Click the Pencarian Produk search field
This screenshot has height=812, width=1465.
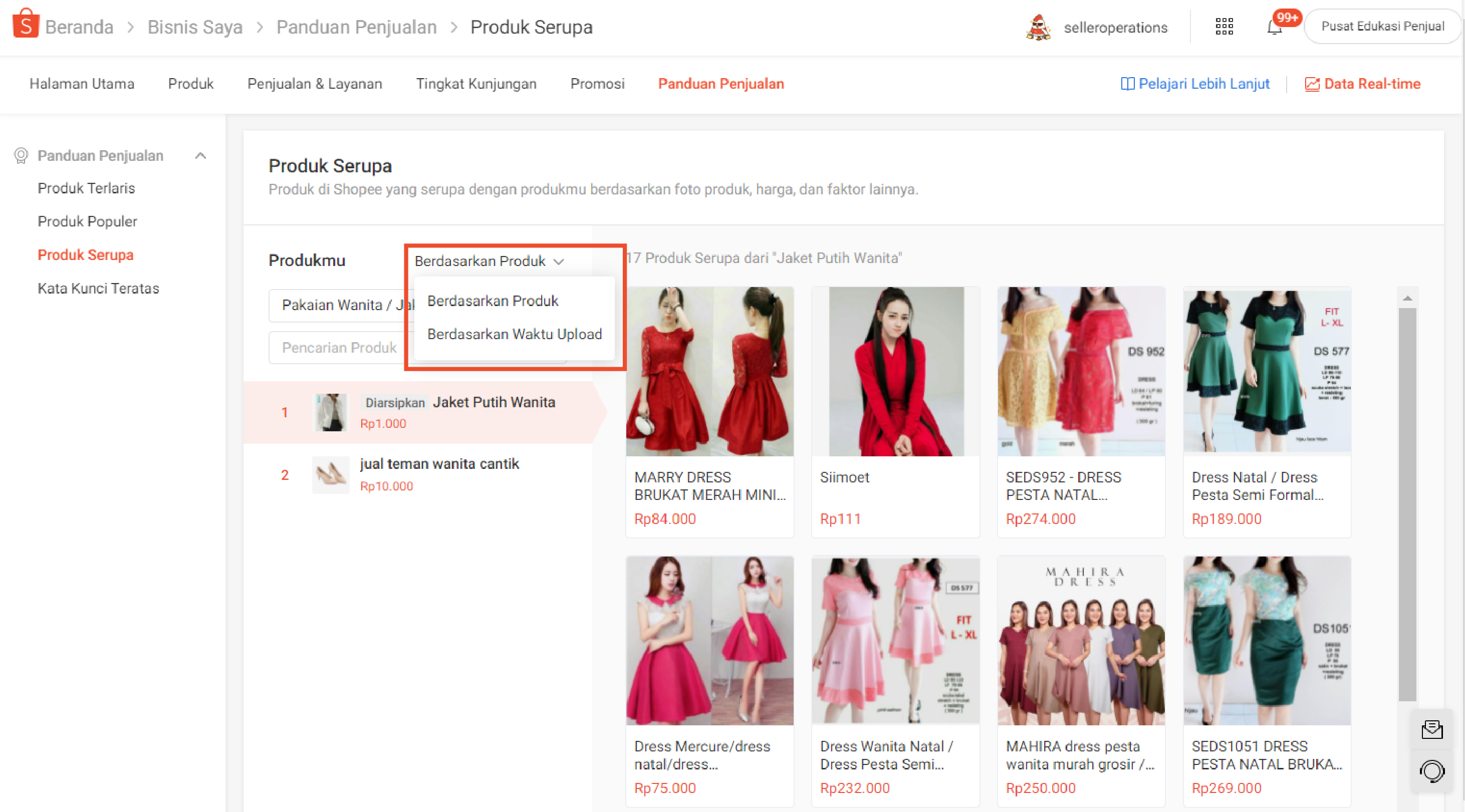coord(338,348)
